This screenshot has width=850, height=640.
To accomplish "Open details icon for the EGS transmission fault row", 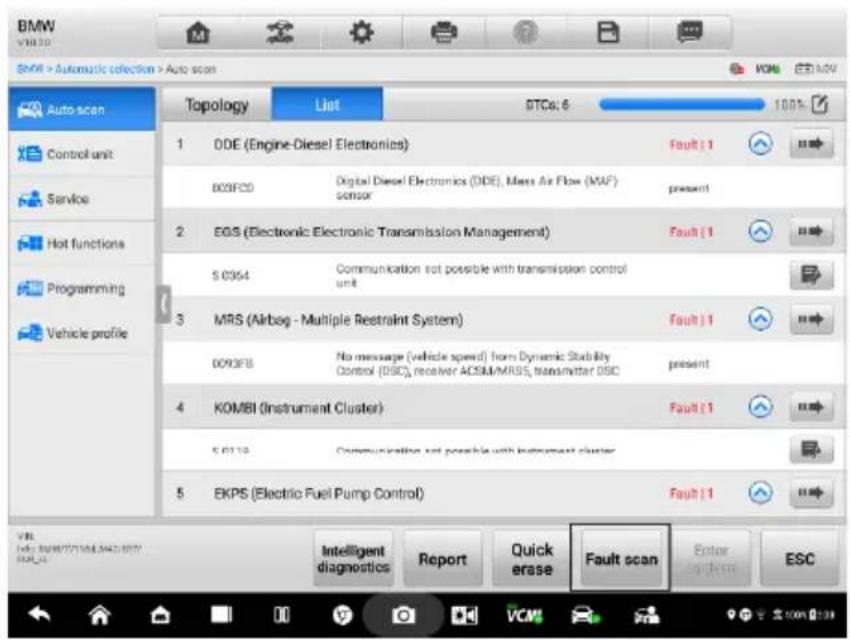I will point(811,275).
